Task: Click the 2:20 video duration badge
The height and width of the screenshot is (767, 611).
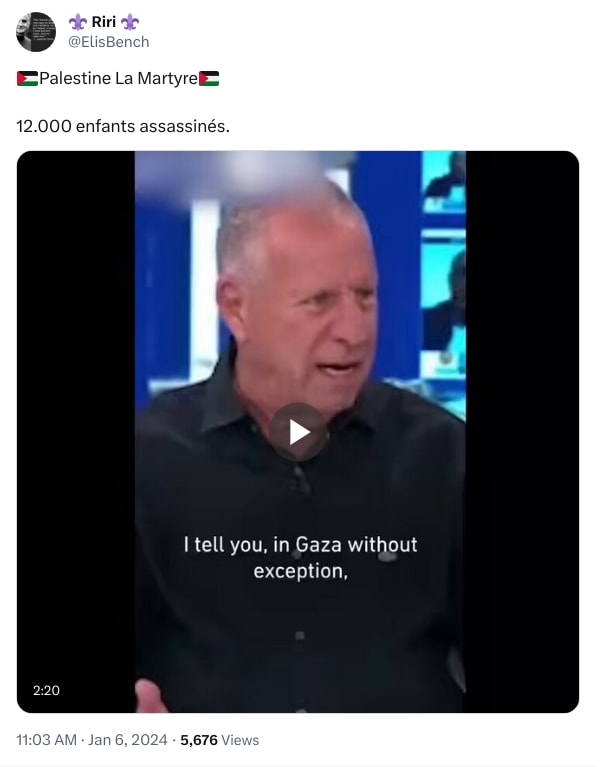Action: [x=46, y=690]
